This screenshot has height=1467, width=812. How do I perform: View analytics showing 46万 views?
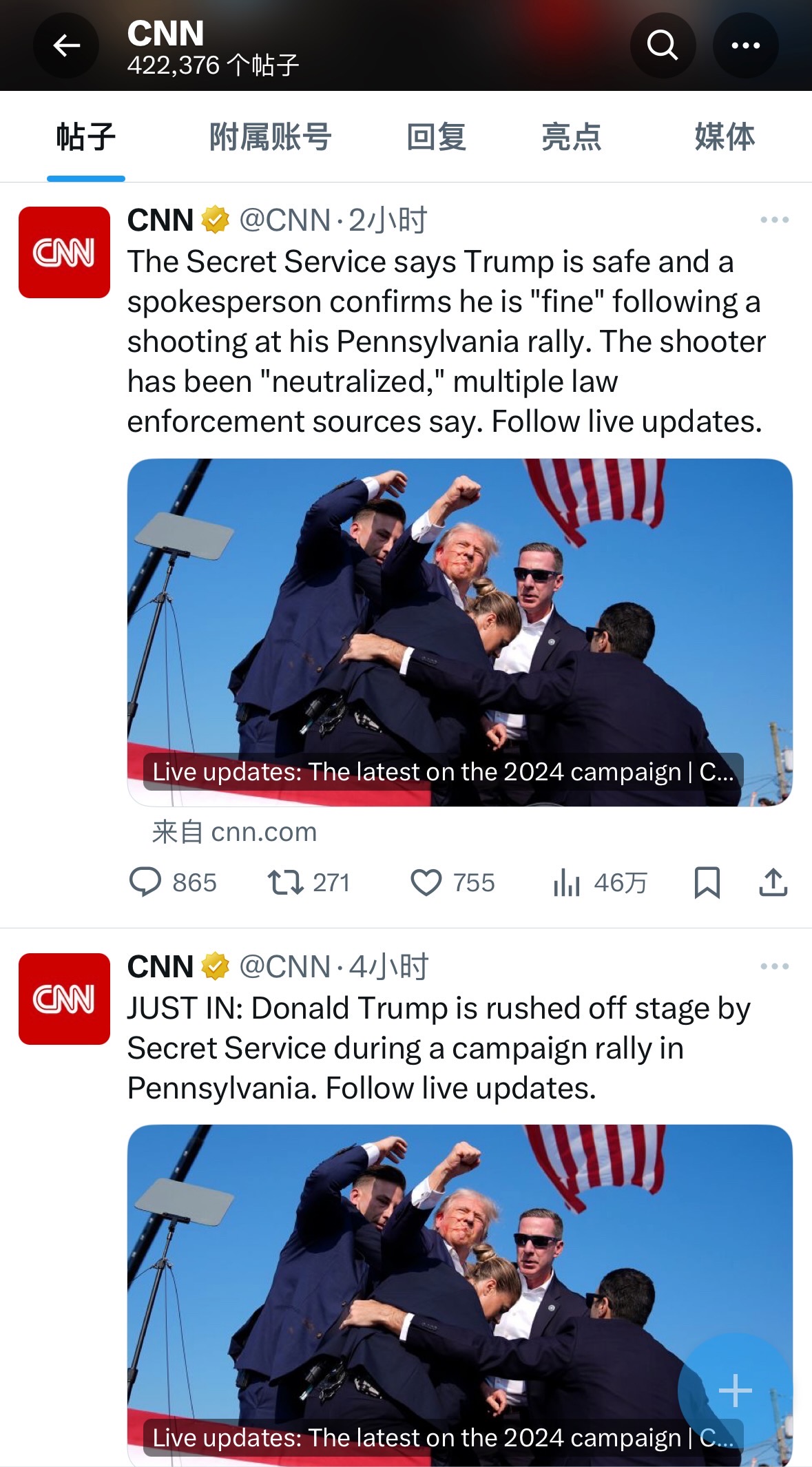tap(567, 882)
